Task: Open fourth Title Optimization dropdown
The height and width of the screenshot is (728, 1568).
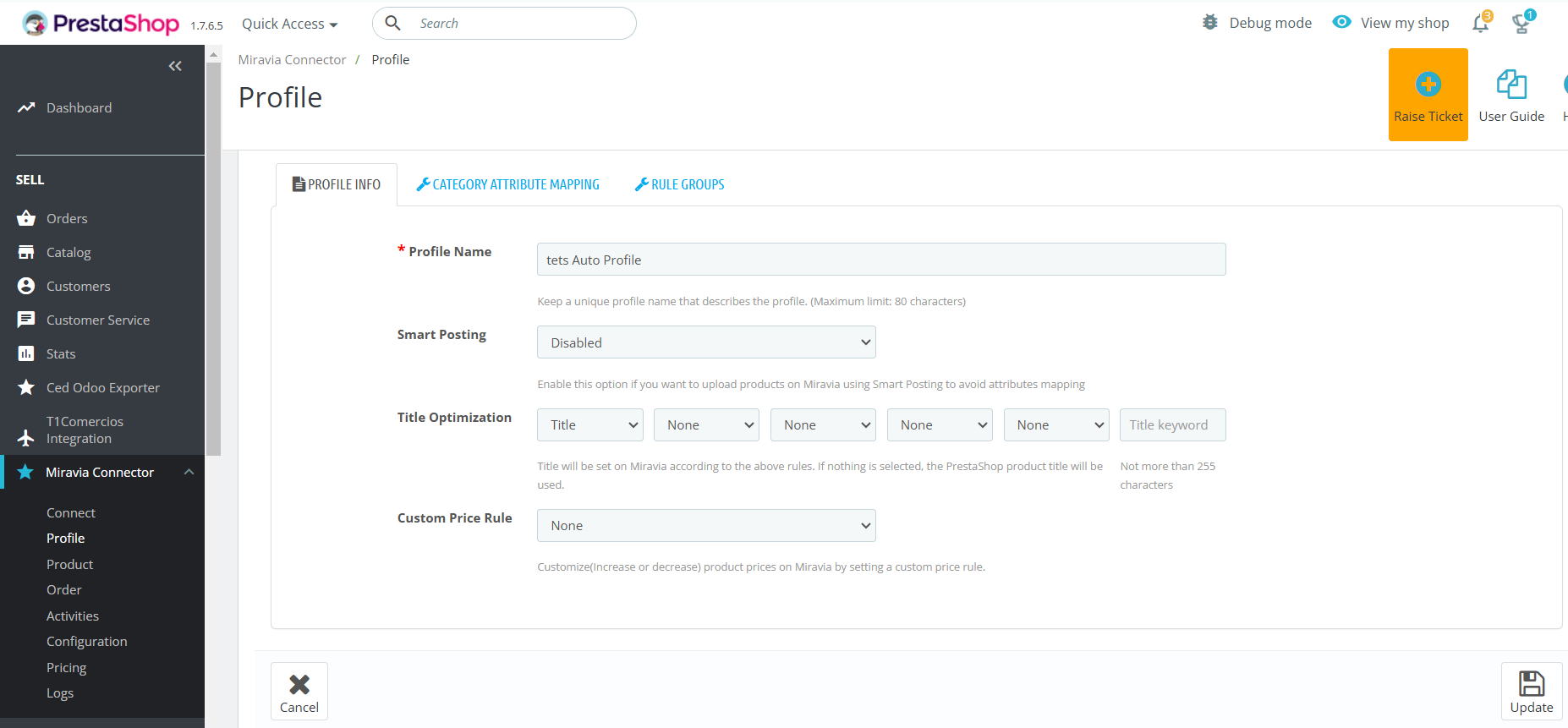Action: tap(940, 424)
